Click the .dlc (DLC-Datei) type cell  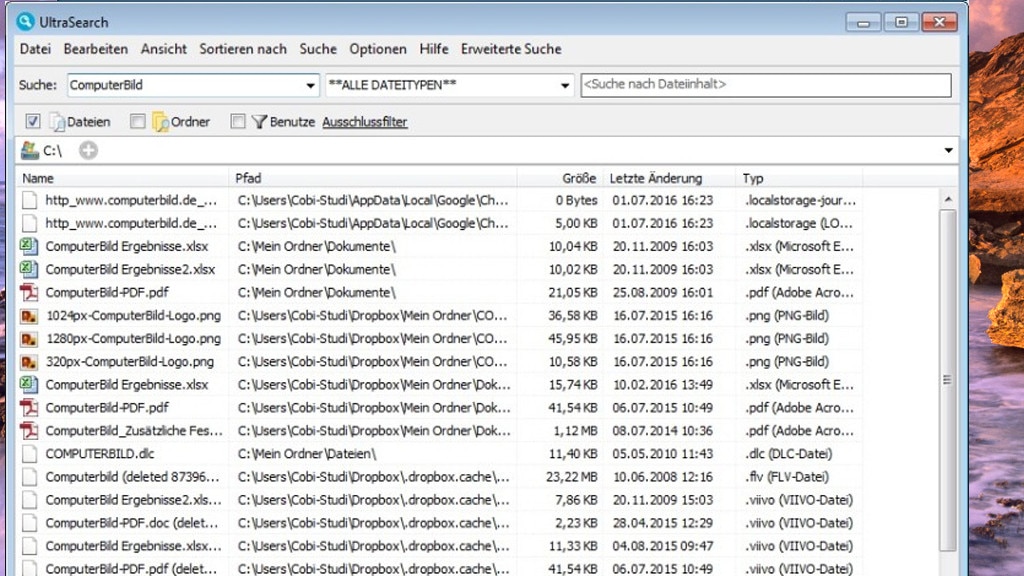coord(788,453)
